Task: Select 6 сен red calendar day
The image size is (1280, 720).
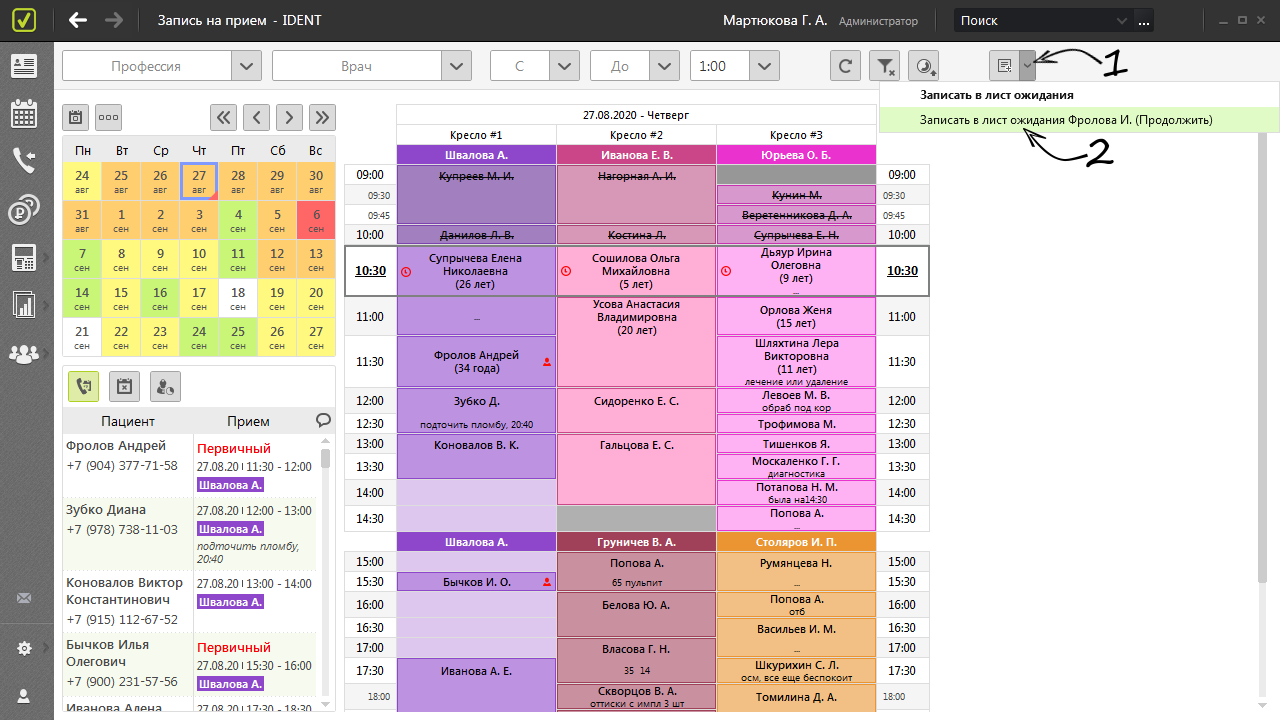Action: (316, 220)
